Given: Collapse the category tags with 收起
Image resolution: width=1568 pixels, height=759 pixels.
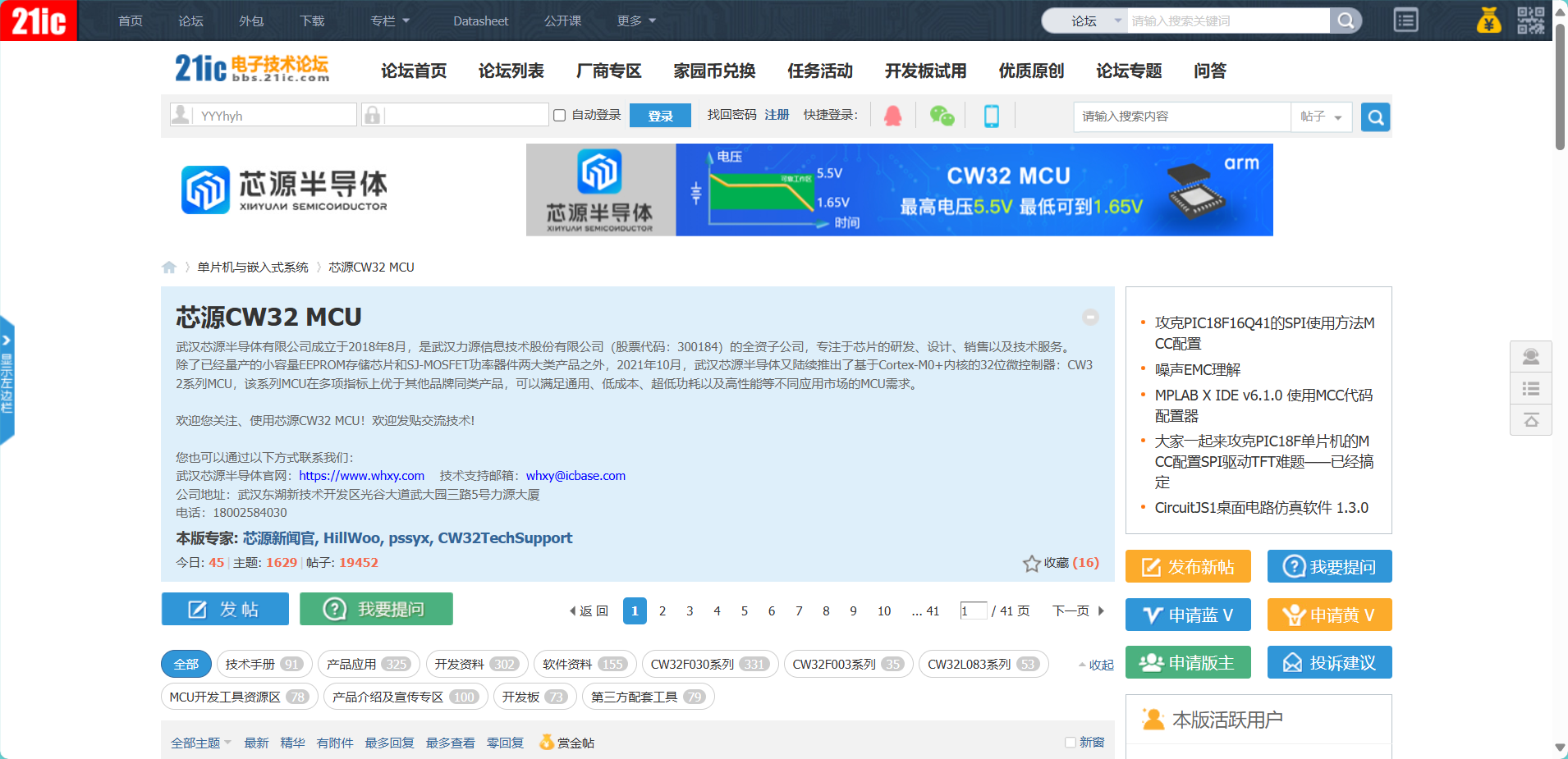Looking at the screenshot, I should click(1096, 665).
